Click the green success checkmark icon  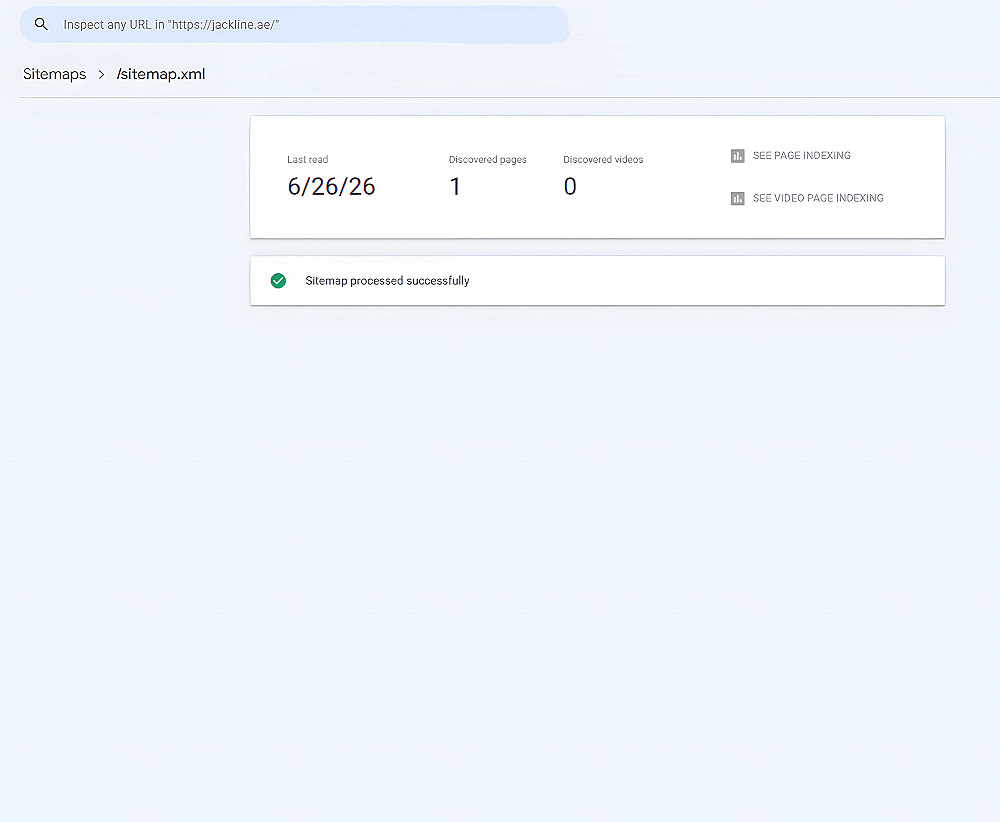278,281
